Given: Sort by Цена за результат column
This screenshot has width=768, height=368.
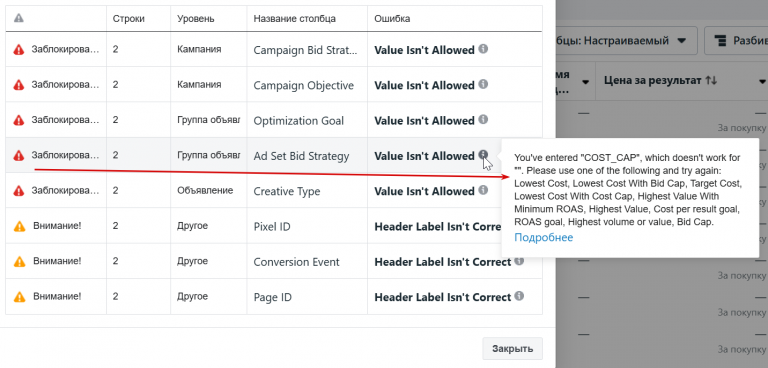Looking at the screenshot, I should [661, 80].
